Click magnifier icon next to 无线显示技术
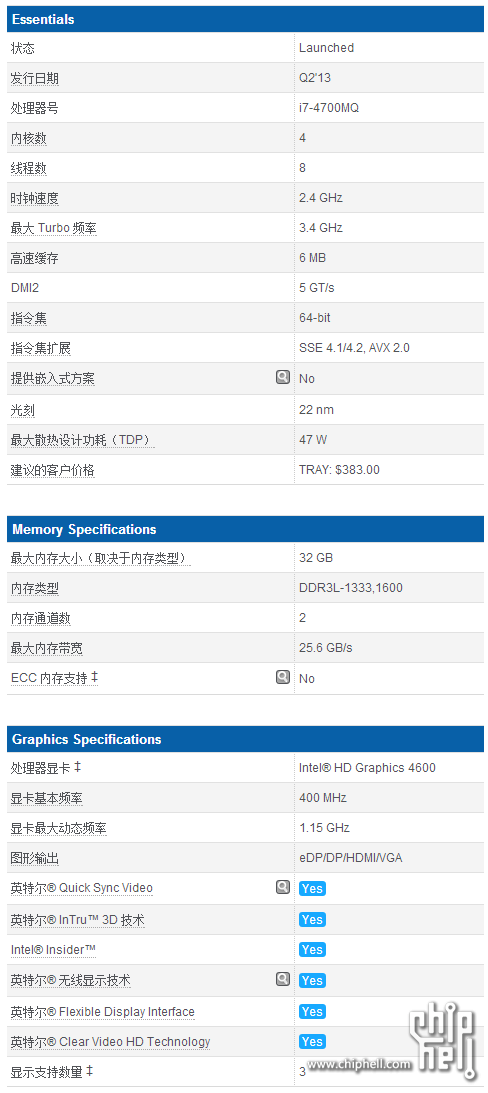The height and width of the screenshot is (1093, 488). [282, 979]
